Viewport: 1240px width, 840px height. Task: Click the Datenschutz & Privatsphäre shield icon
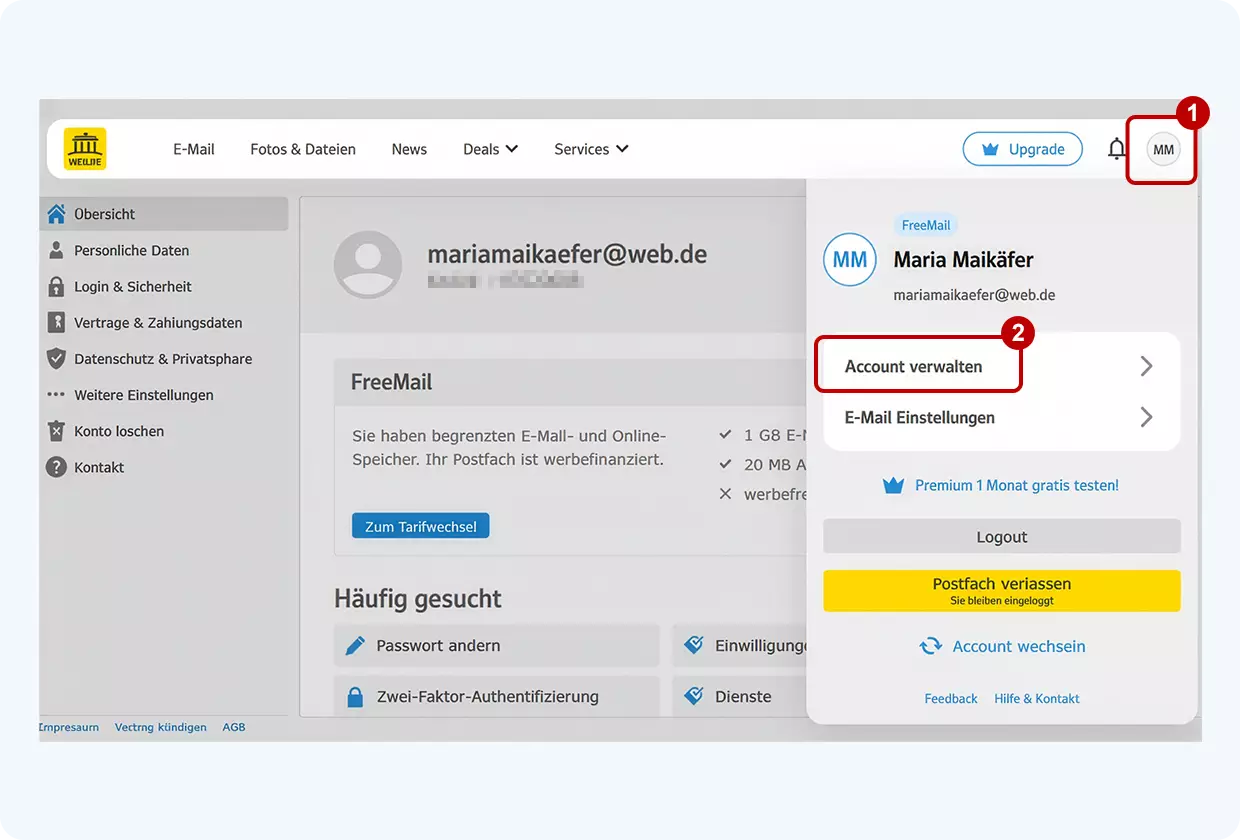click(57, 358)
